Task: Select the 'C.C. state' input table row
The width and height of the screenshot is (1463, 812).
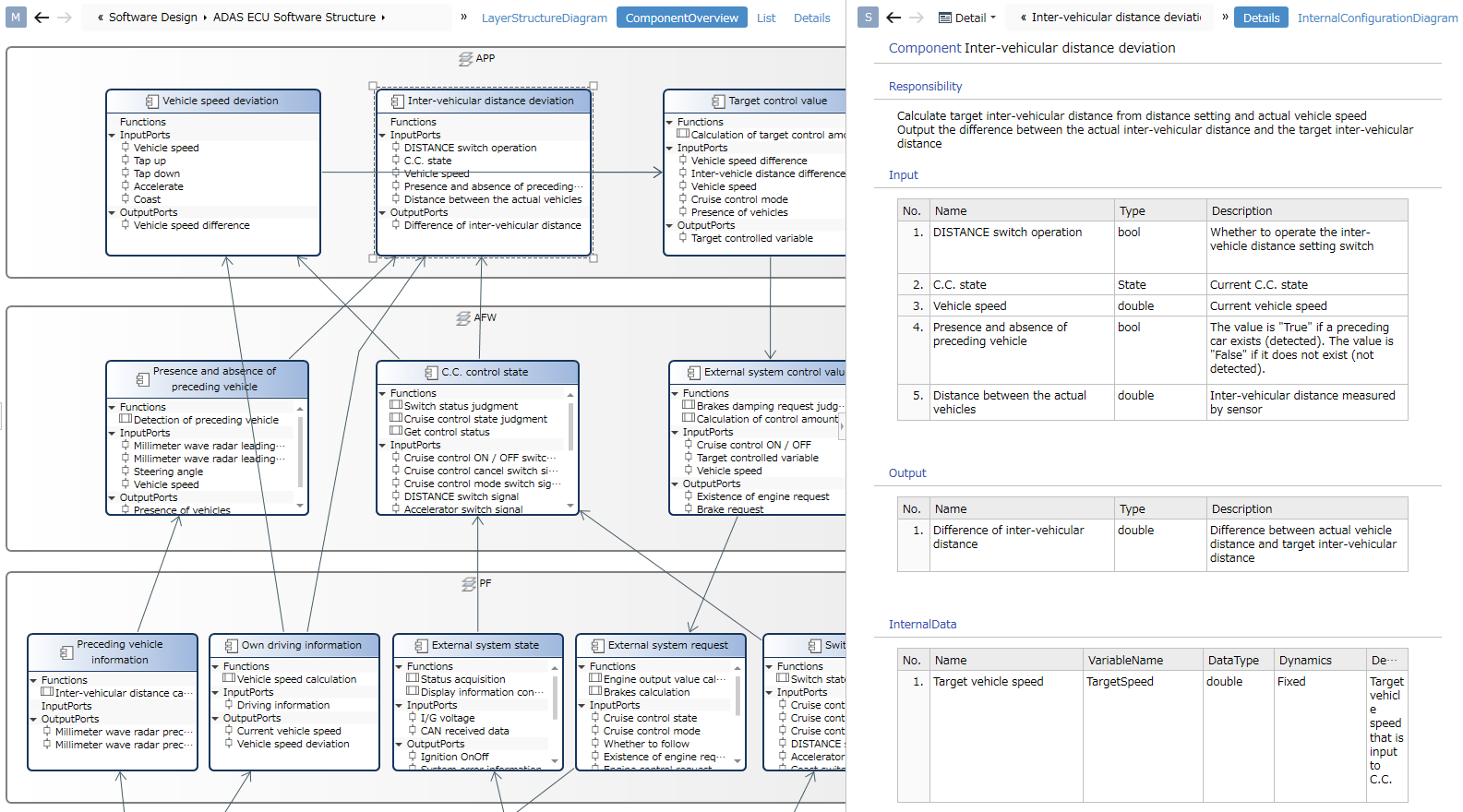Action: [1153, 285]
